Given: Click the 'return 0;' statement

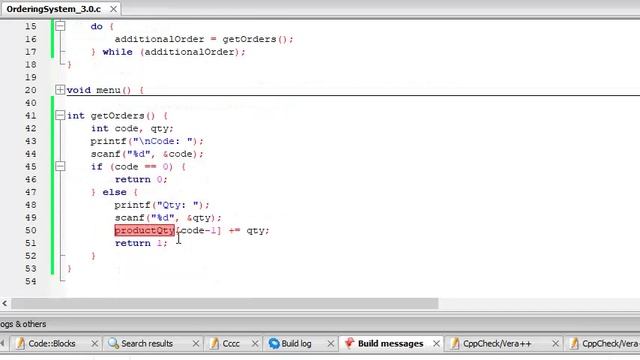Looking at the screenshot, I should (x=141, y=180).
